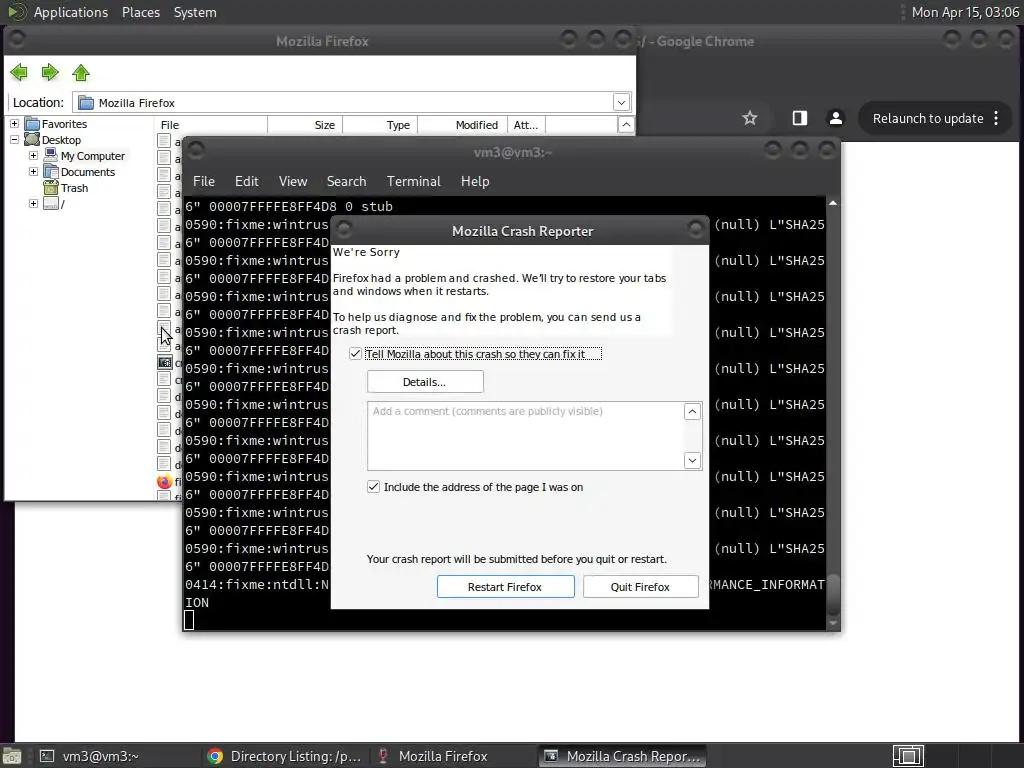Uncheck Include the address of the page
Image resolution: width=1024 pixels, height=768 pixels.
[373, 487]
